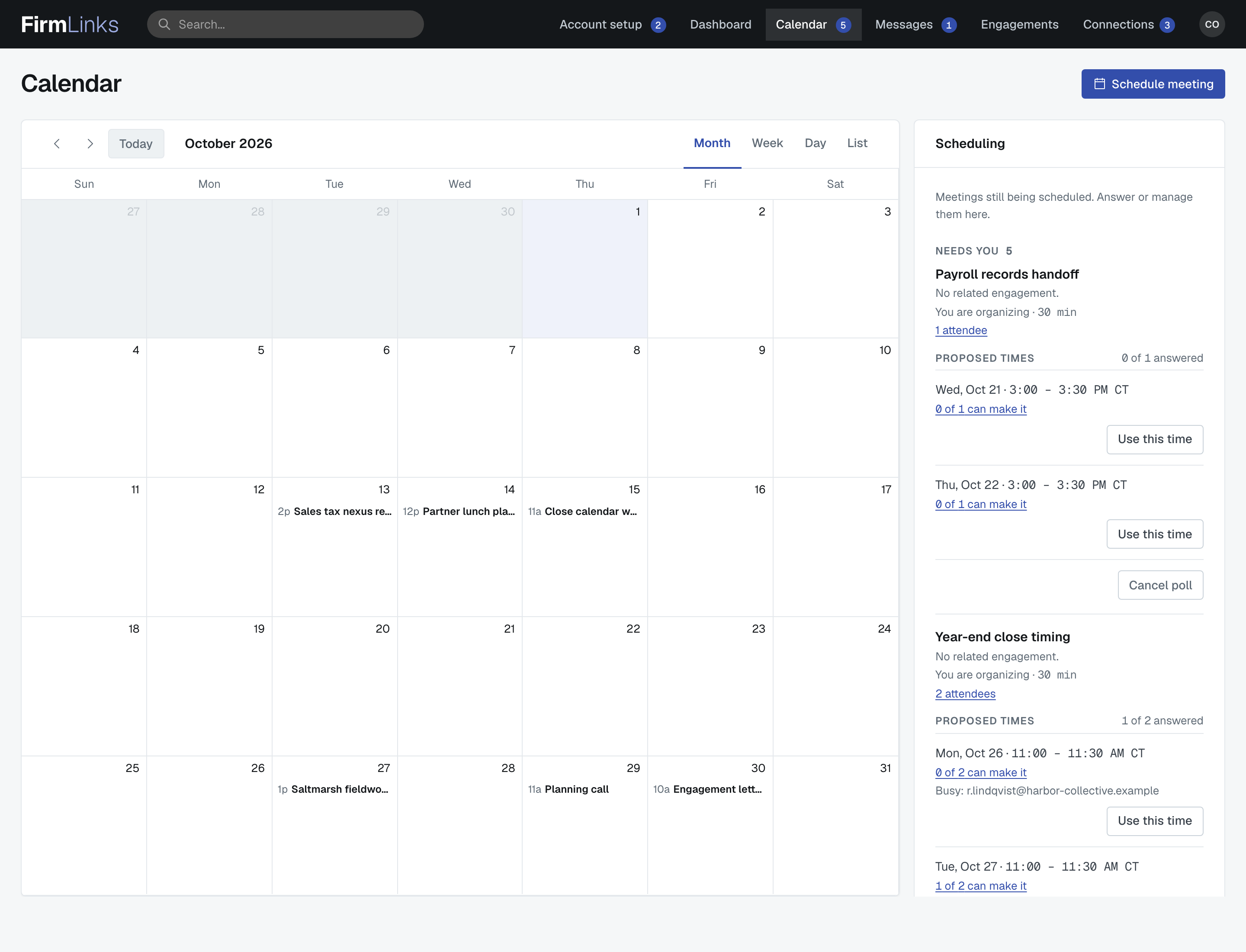Screen dimensions: 1246x952
Task: Switch to Week view tab
Action: coord(767,143)
